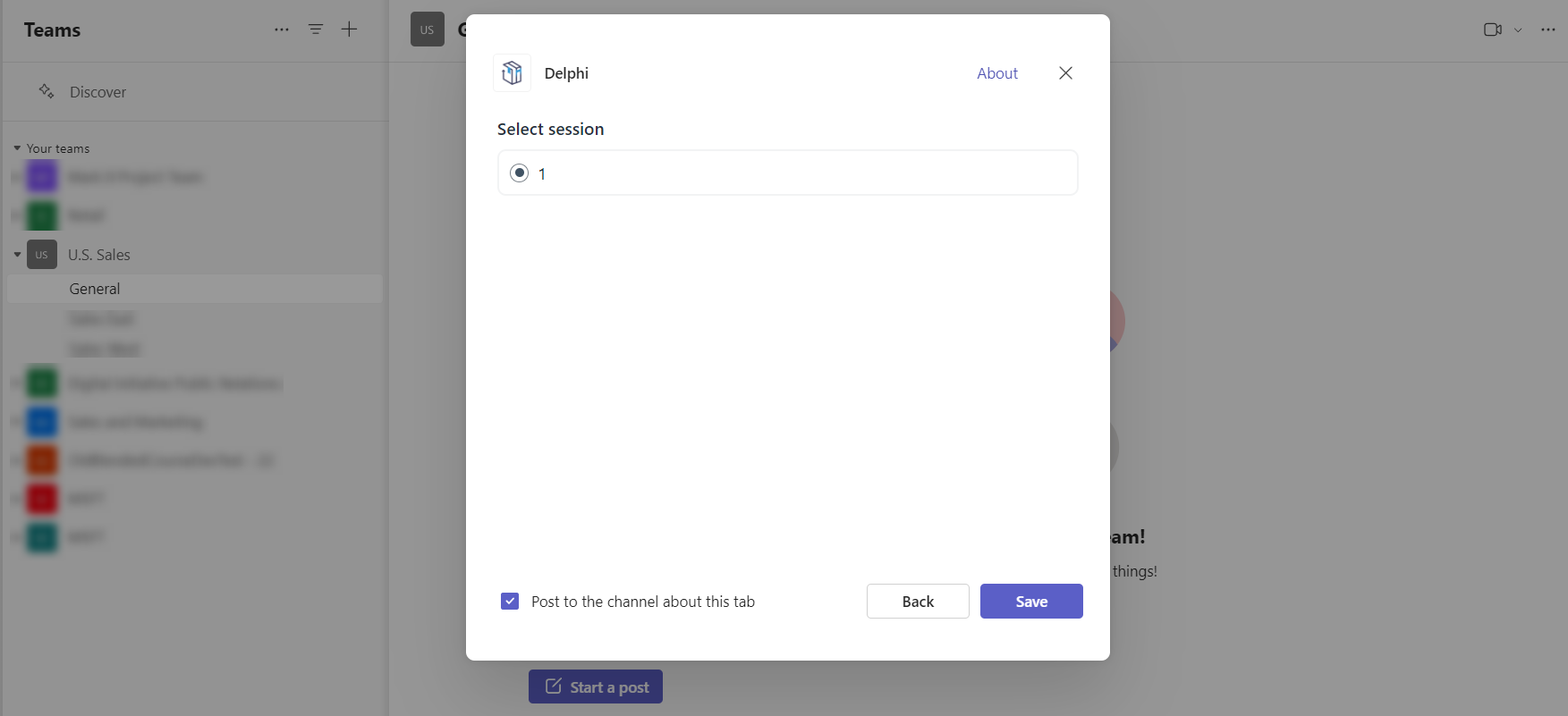Open the channel more options ellipsis
The image size is (1568, 716).
(1547, 29)
